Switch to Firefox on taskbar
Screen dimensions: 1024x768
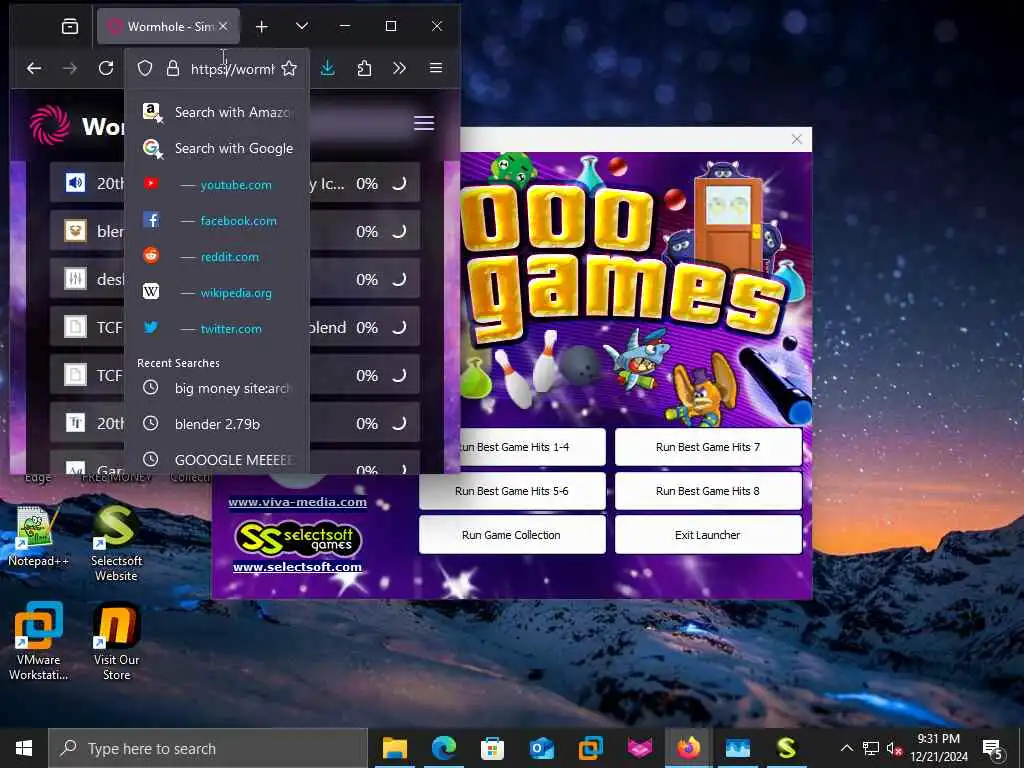click(688, 748)
